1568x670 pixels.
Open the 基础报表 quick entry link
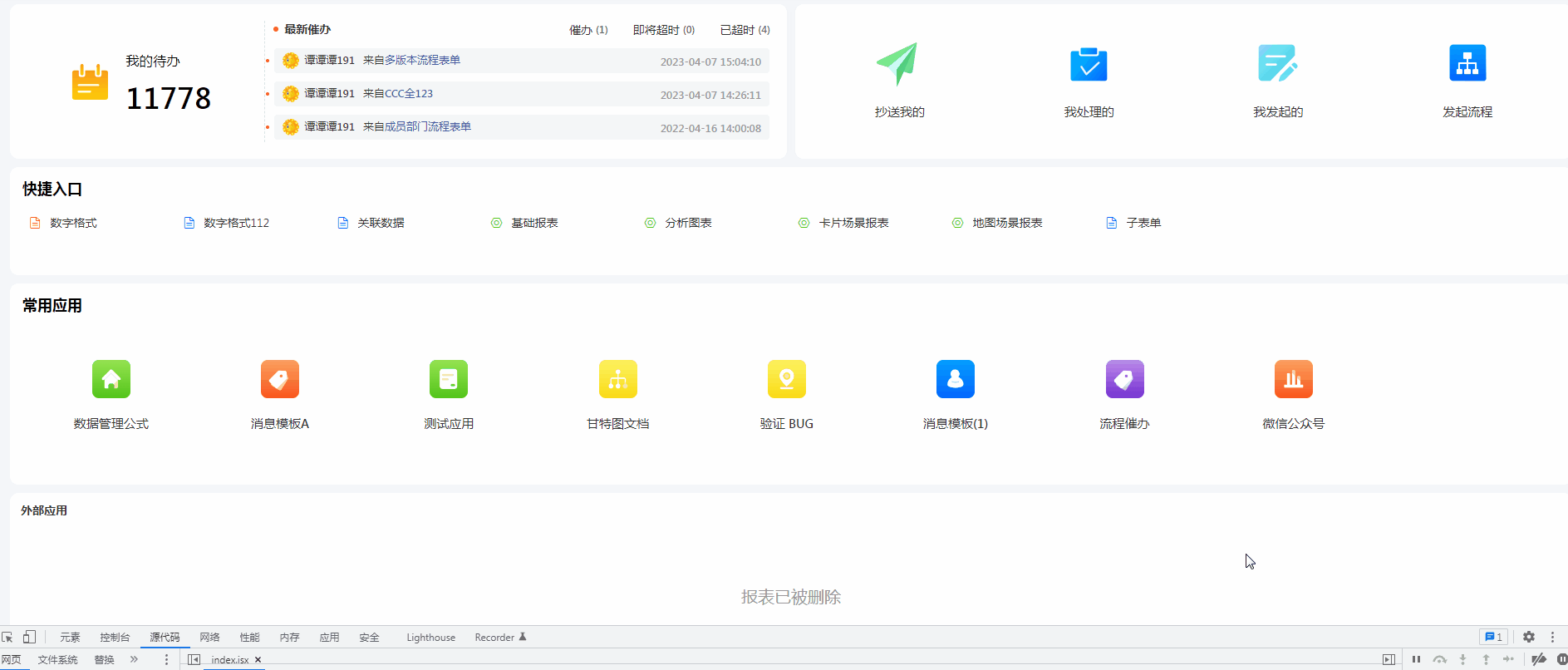(533, 223)
